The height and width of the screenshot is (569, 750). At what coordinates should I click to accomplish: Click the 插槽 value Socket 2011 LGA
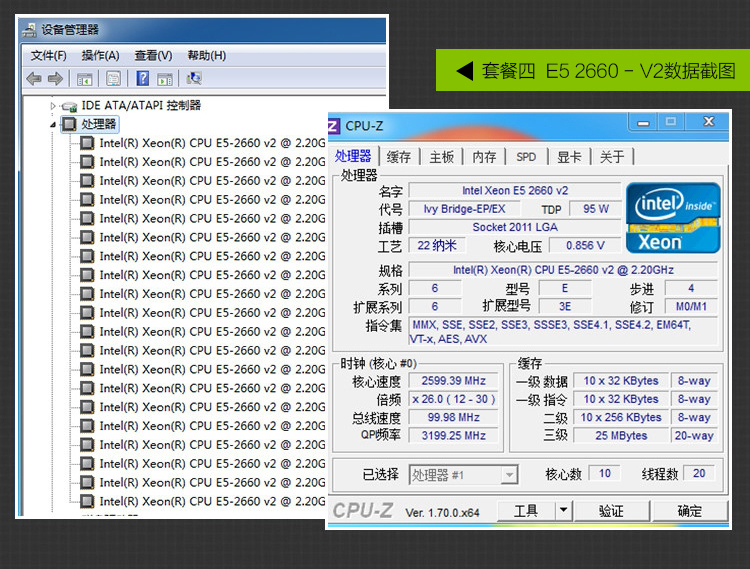pos(515,227)
